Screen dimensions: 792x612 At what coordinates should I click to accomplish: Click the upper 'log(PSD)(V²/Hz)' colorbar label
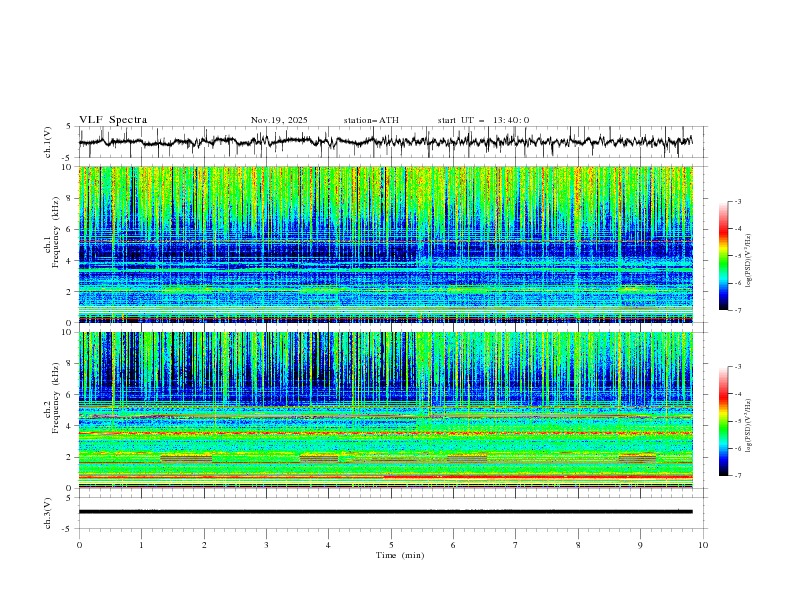pyautogui.click(x=749, y=261)
